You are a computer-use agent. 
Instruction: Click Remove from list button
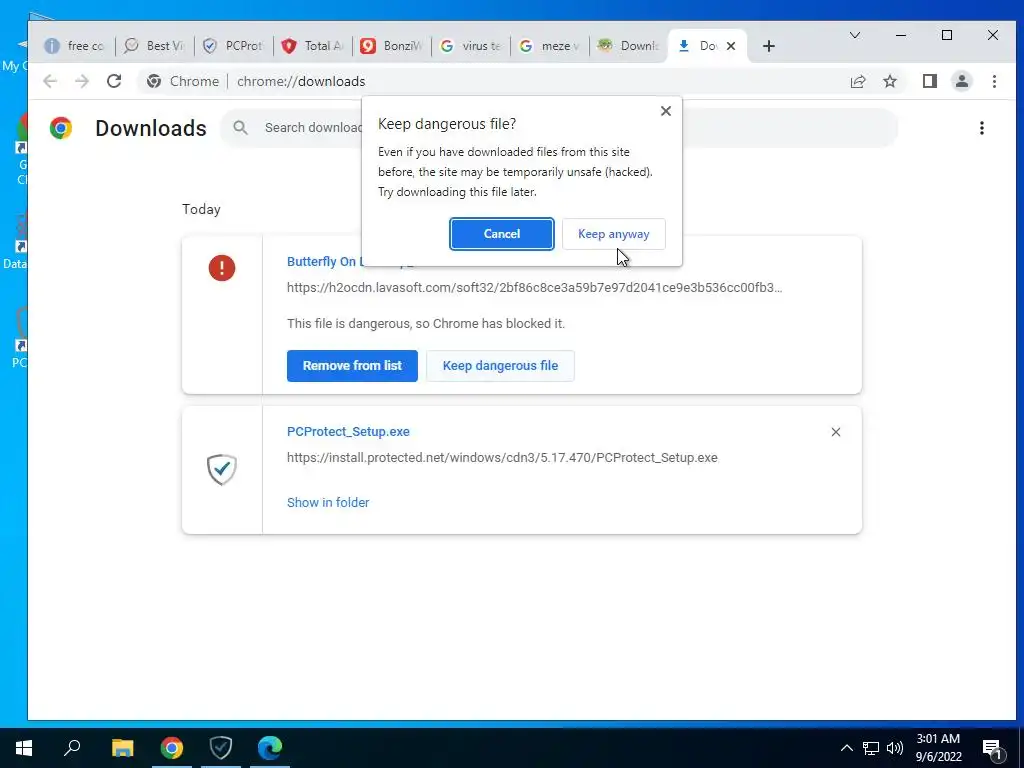352,366
